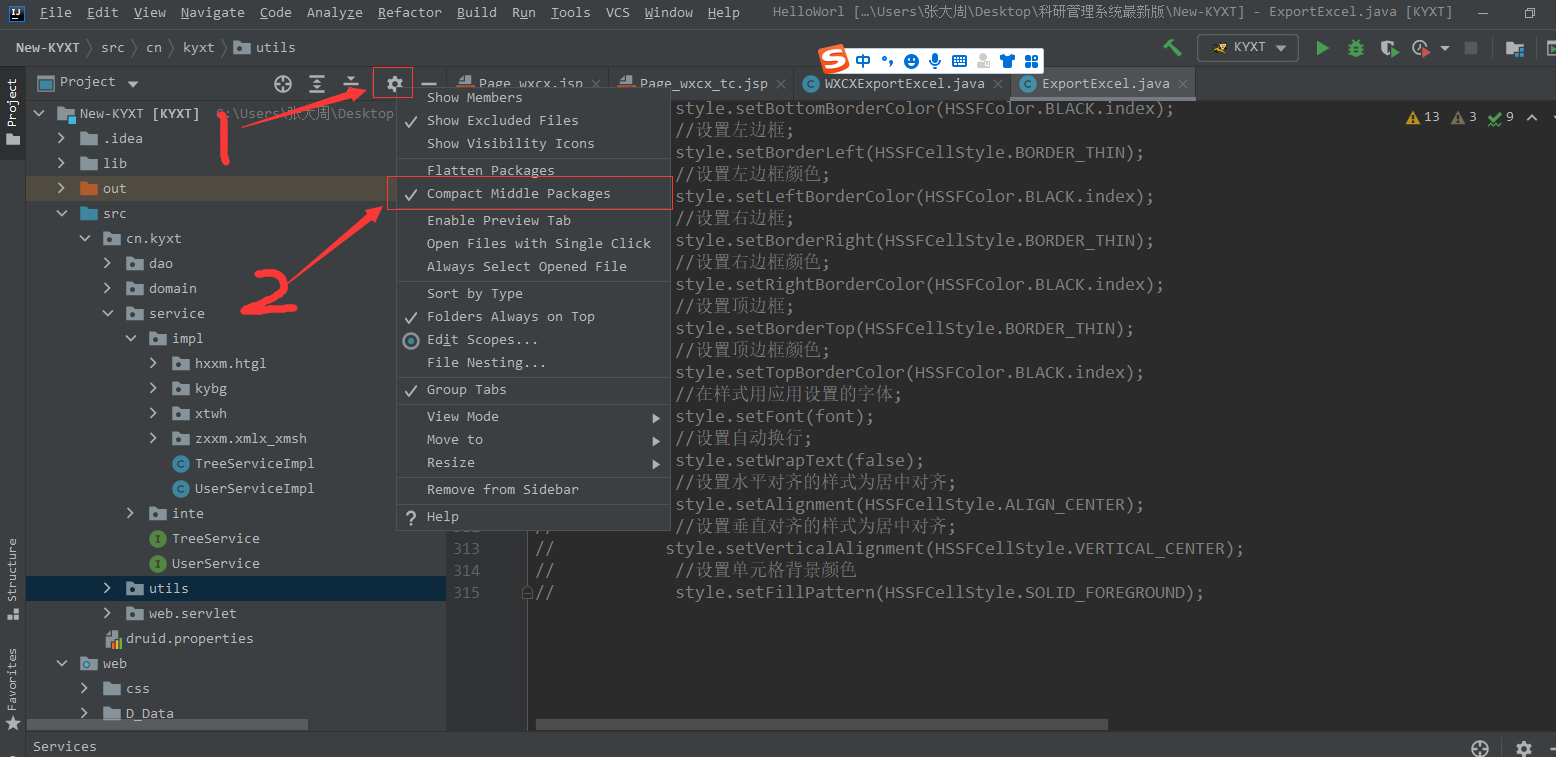Click the Sogou input method S icon
The height and width of the screenshot is (757, 1556).
pos(833,61)
